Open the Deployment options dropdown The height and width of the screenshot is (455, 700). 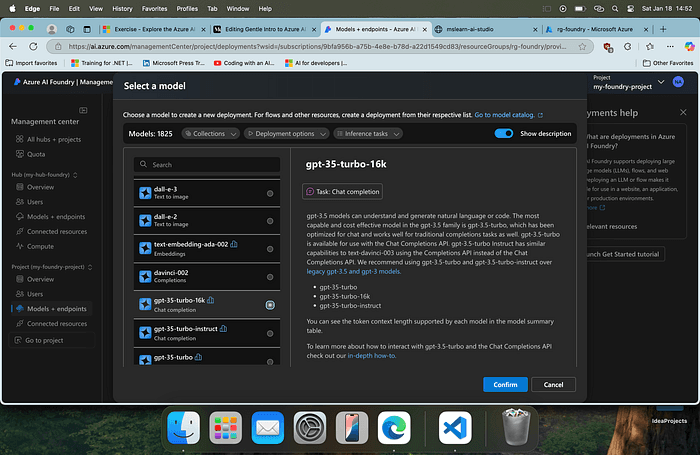coord(287,134)
